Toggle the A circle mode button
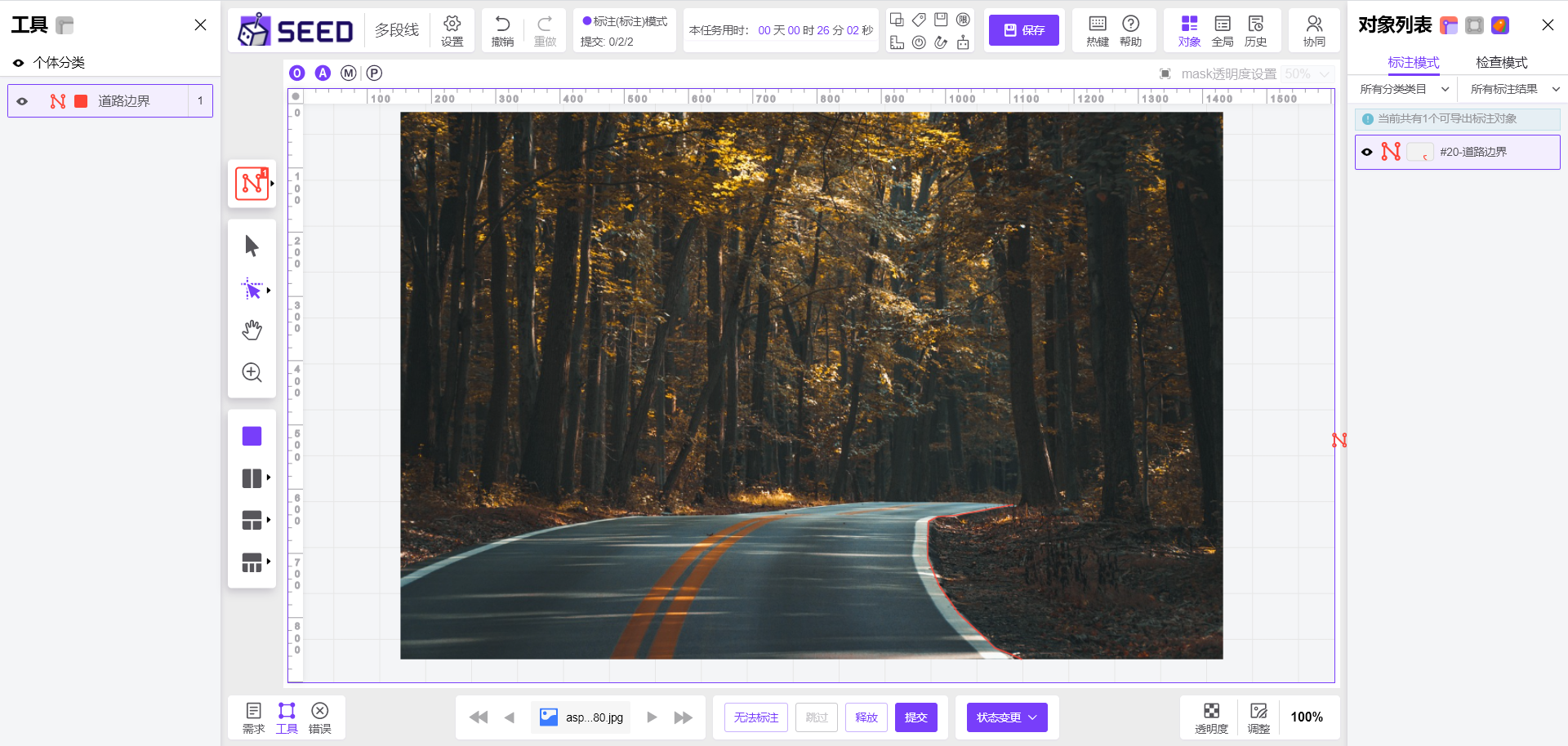 (323, 73)
